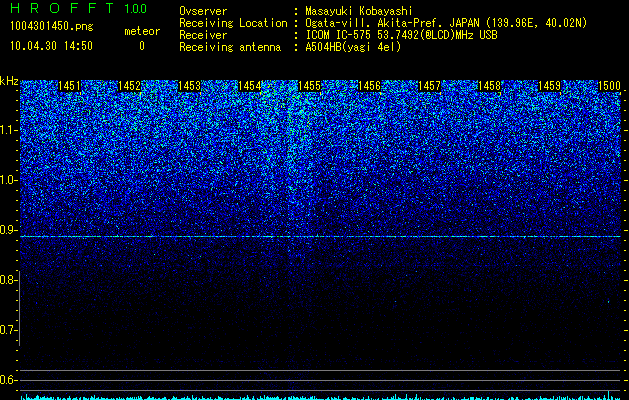Click the 1453 time marker
Image resolution: width=629 pixels, height=400 pixels.
point(189,86)
